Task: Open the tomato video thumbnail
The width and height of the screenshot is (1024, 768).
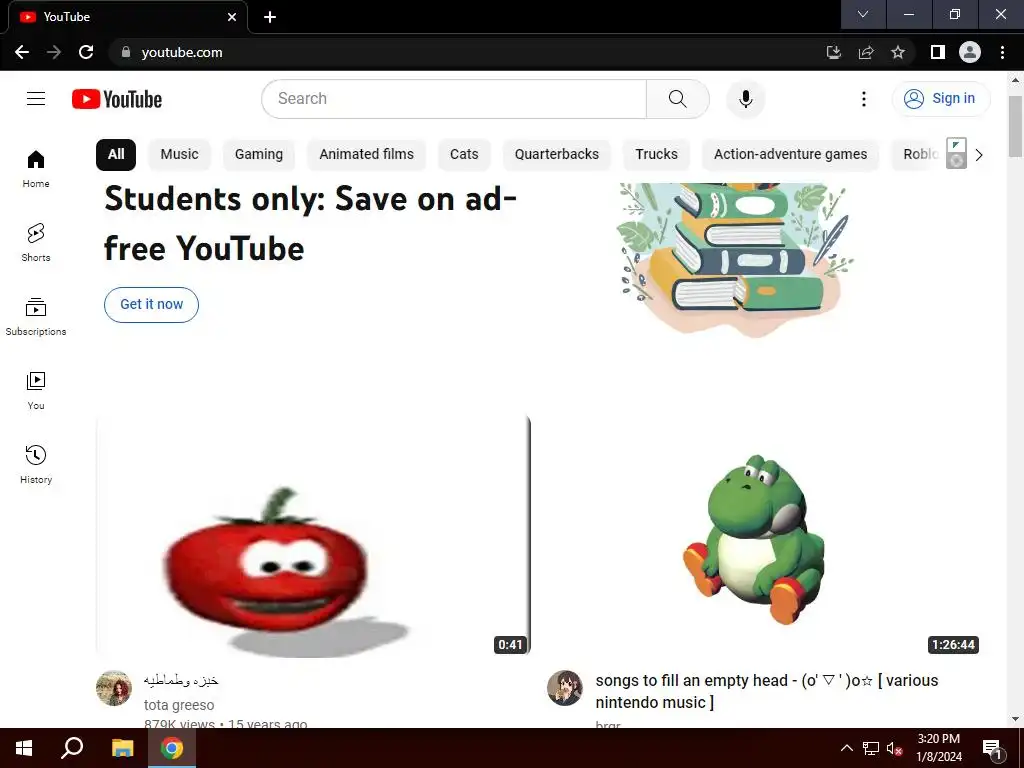Action: (313, 536)
